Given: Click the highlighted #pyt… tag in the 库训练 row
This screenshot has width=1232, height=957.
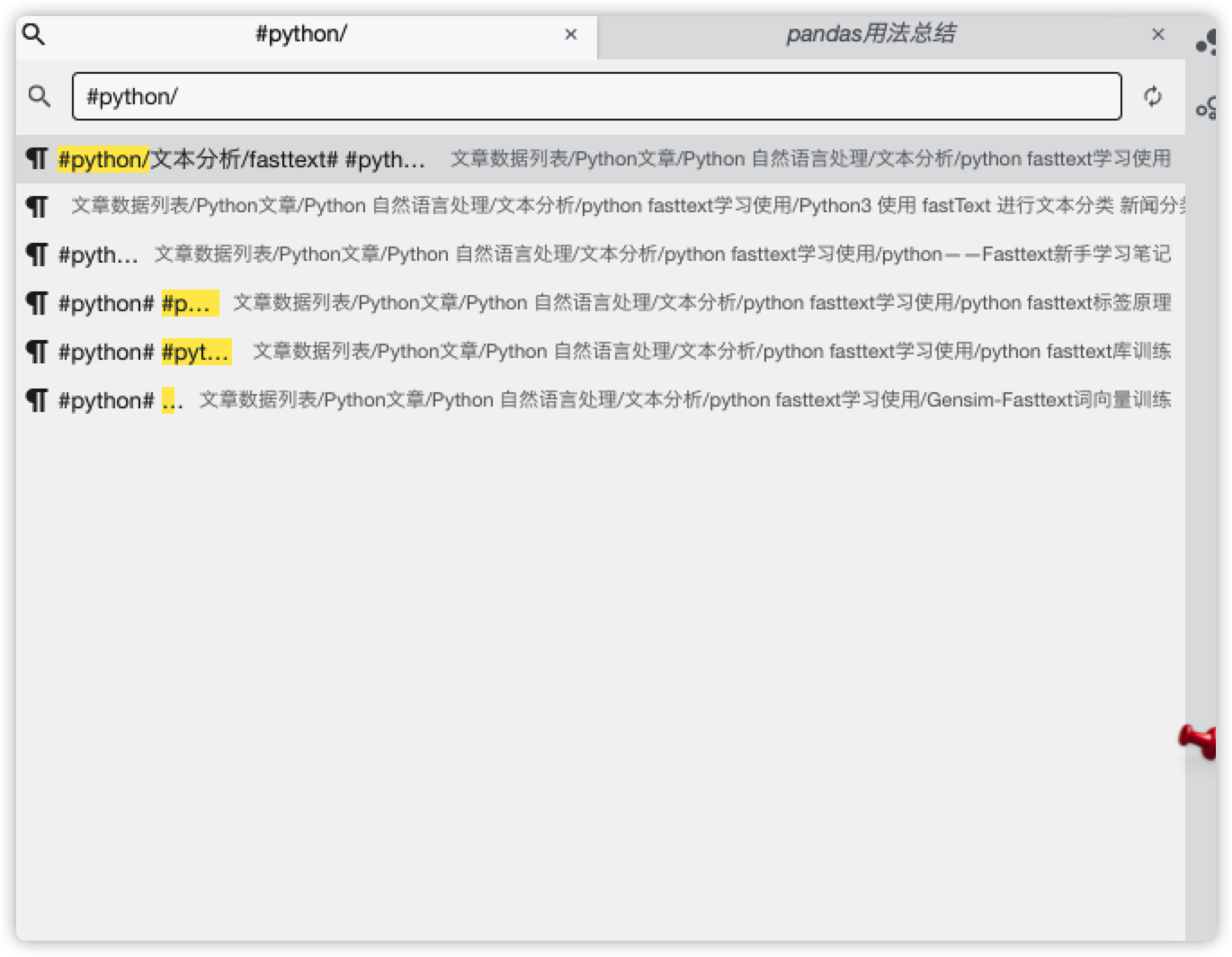Looking at the screenshot, I should click(196, 352).
